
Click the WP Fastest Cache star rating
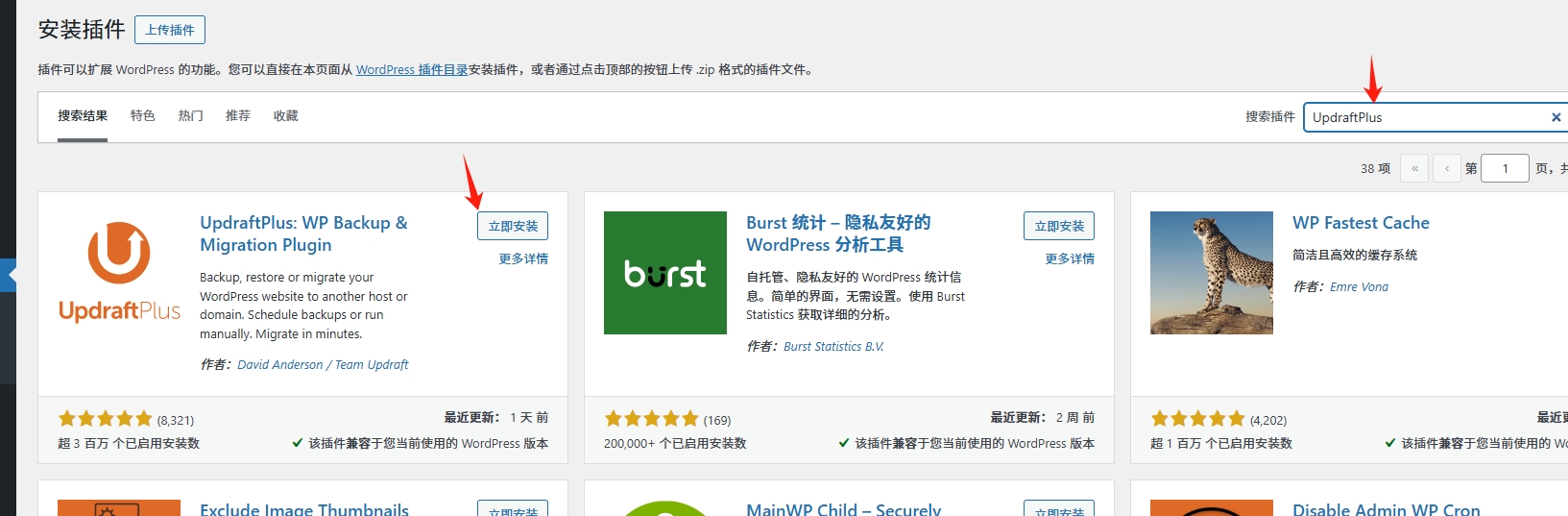pyautogui.click(x=1197, y=419)
